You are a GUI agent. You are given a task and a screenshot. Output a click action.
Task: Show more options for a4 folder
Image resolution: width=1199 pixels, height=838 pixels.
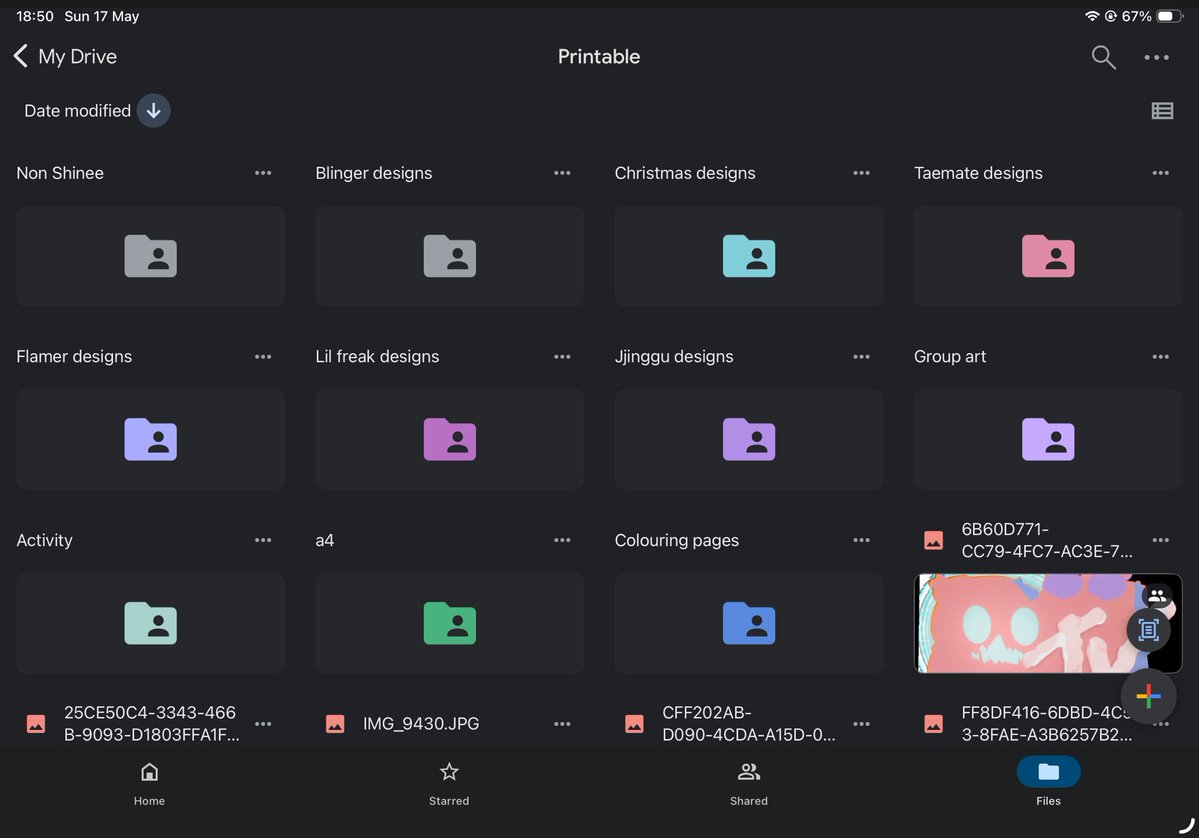click(x=562, y=540)
